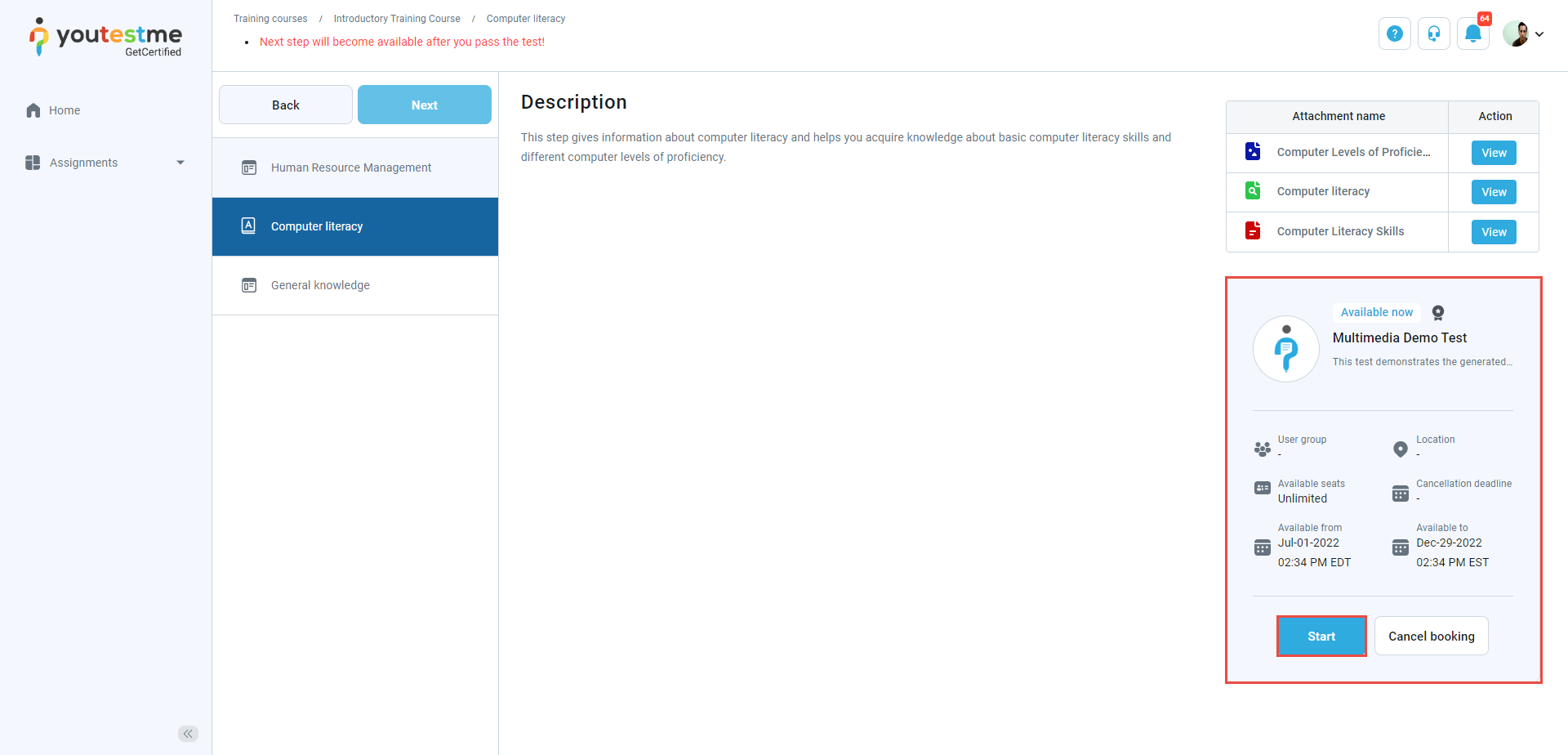Click the Human Resource Management step icon

coord(249,168)
